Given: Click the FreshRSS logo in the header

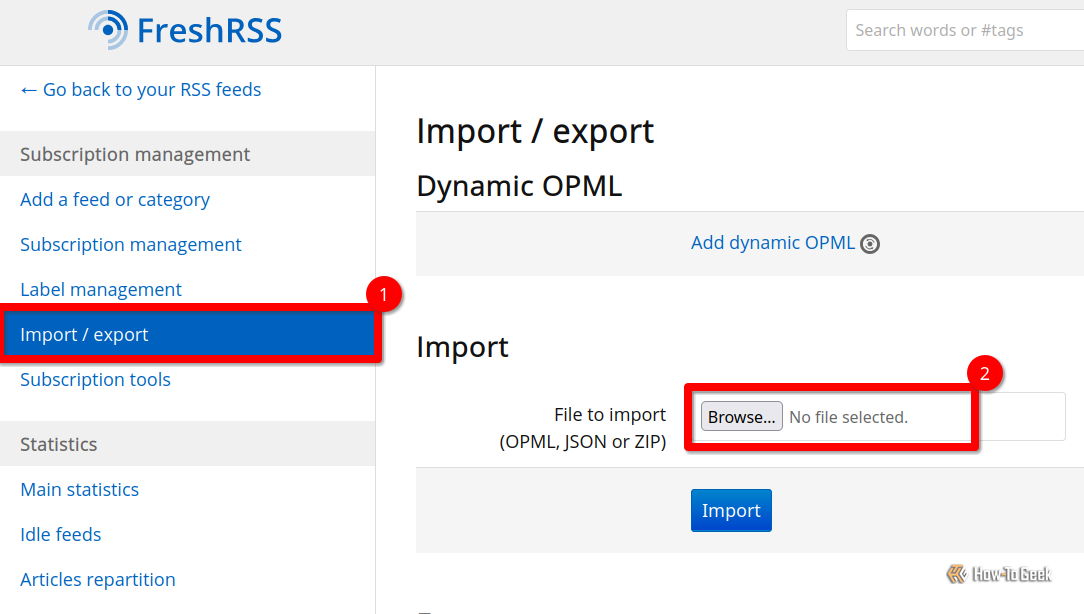Looking at the screenshot, I should coord(184,30).
